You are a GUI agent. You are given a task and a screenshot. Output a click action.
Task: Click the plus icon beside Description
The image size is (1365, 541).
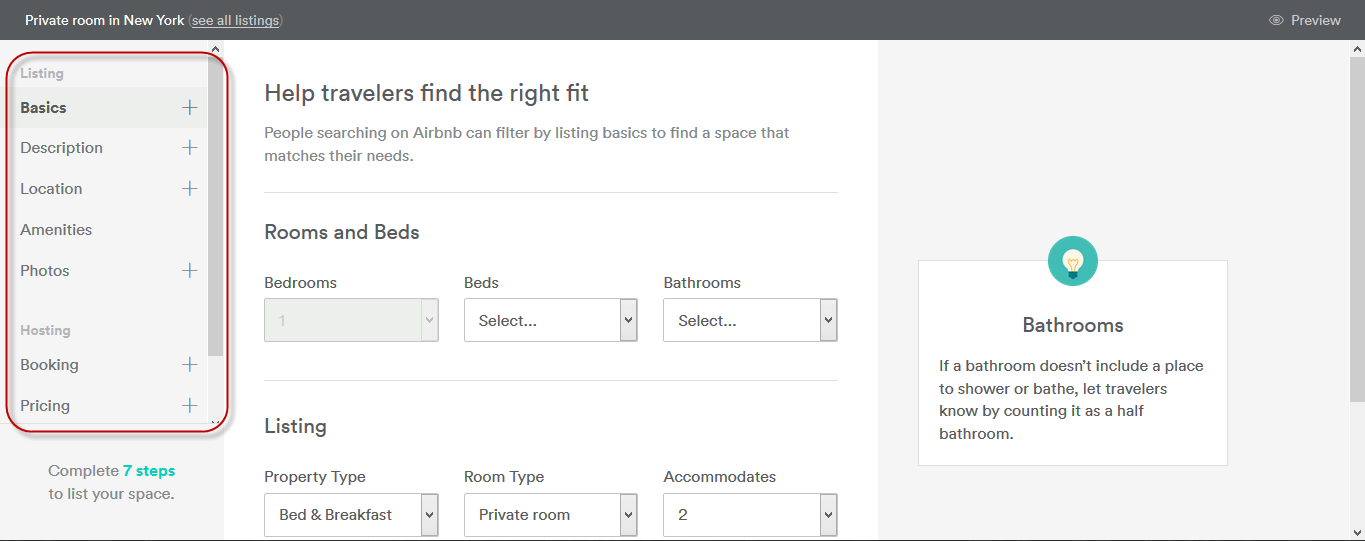190,148
